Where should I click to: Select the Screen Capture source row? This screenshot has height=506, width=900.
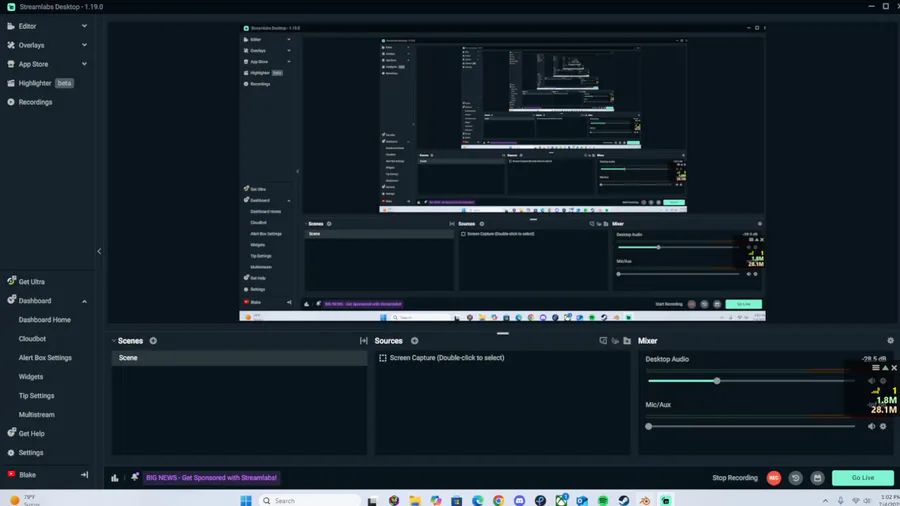coord(502,358)
